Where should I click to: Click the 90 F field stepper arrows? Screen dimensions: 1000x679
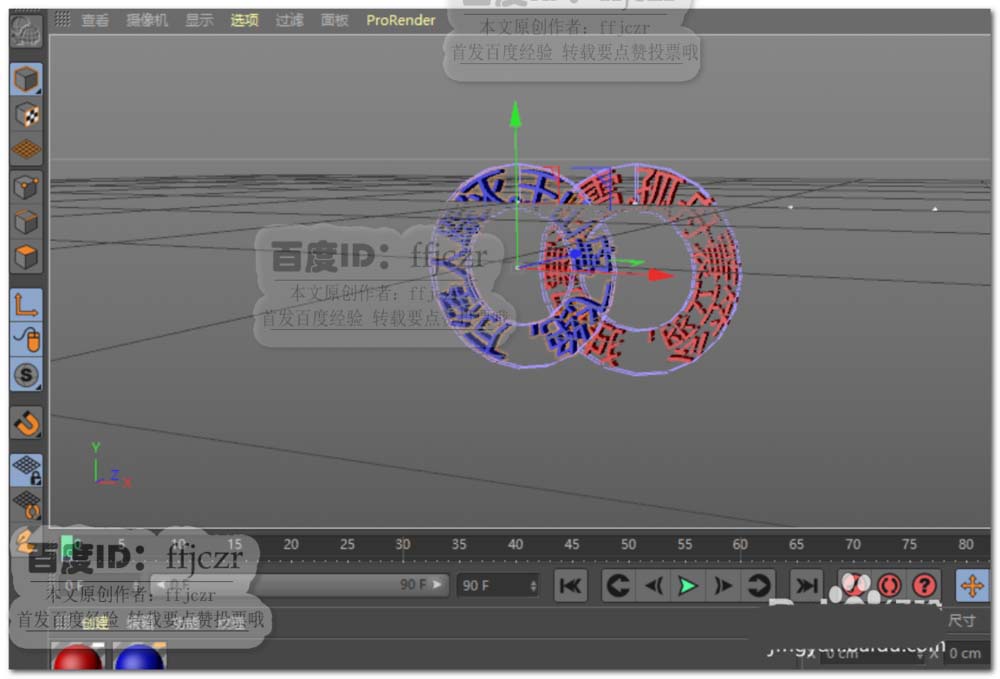coord(533,585)
